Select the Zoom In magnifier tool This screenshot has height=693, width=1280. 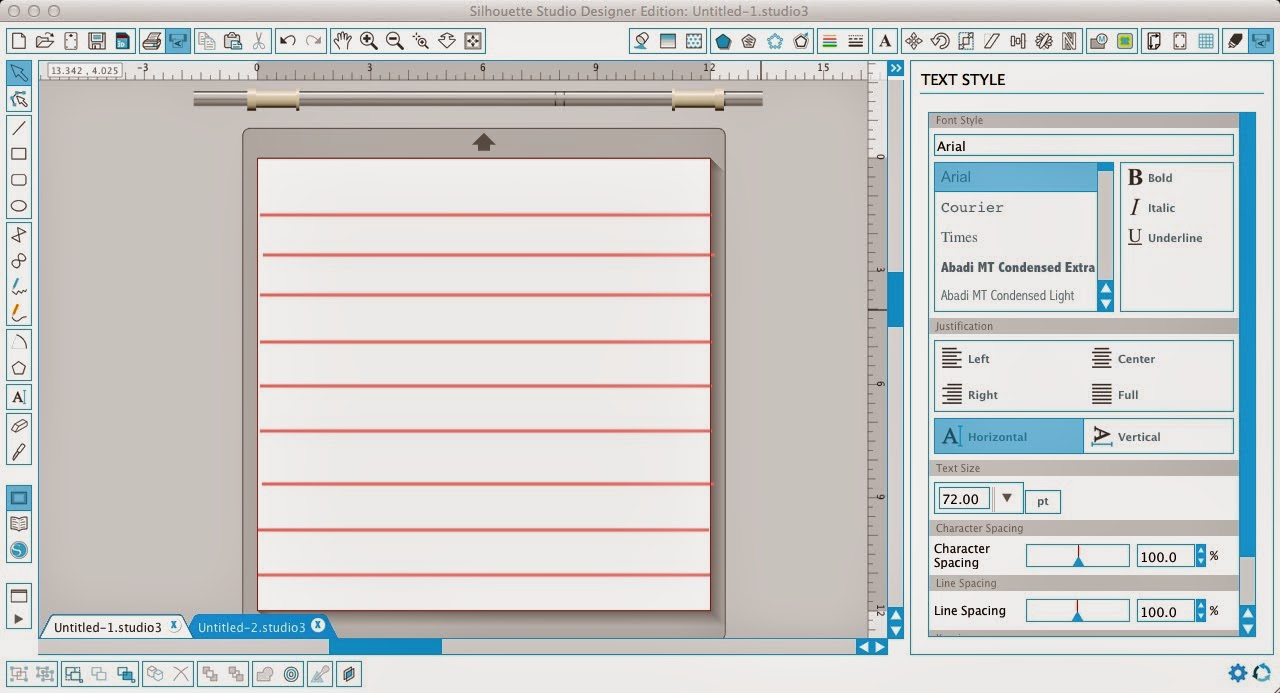click(368, 41)
